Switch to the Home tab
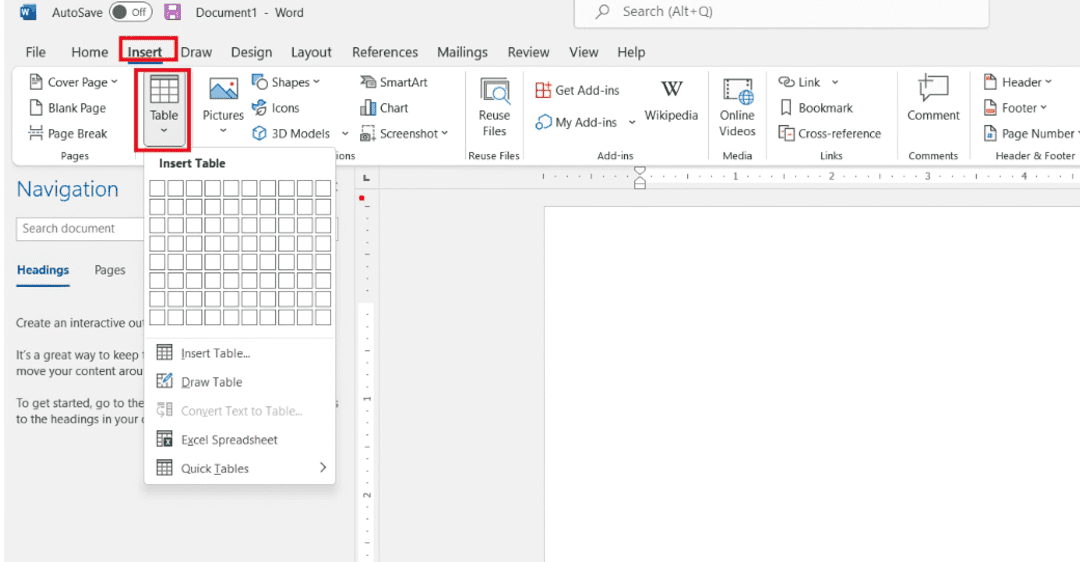The image size is (1080, 562). pyautogui.click(x=90, y=52)
